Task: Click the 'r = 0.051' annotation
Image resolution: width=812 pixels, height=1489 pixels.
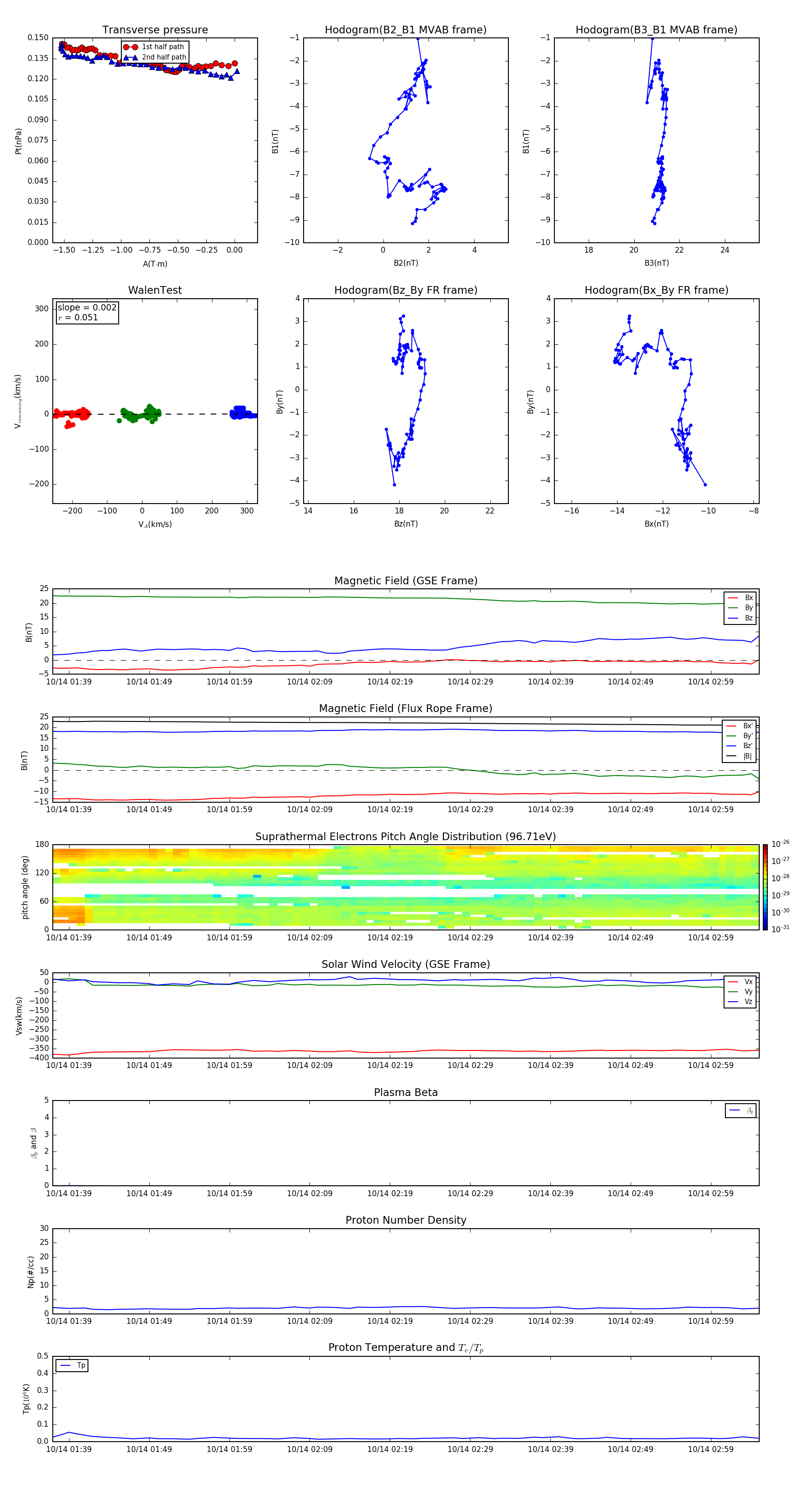Action: (x=78, y=317)
